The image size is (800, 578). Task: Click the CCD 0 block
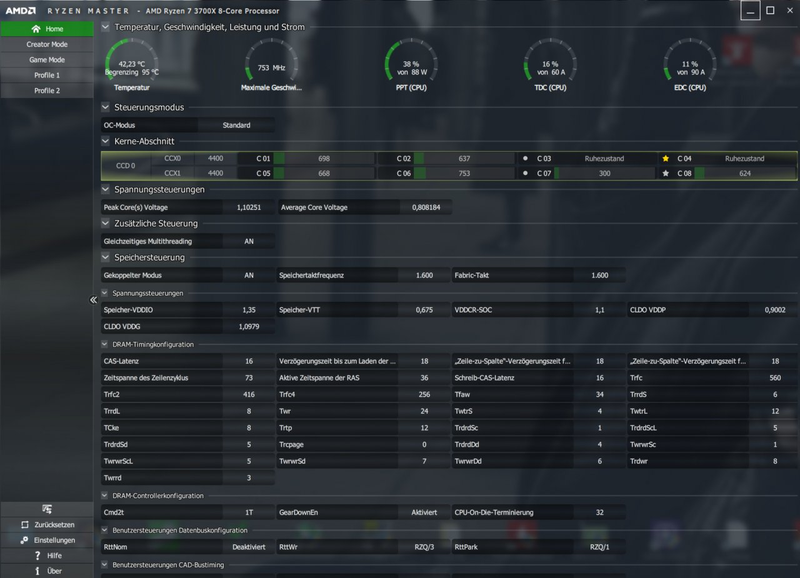[126, 166]
